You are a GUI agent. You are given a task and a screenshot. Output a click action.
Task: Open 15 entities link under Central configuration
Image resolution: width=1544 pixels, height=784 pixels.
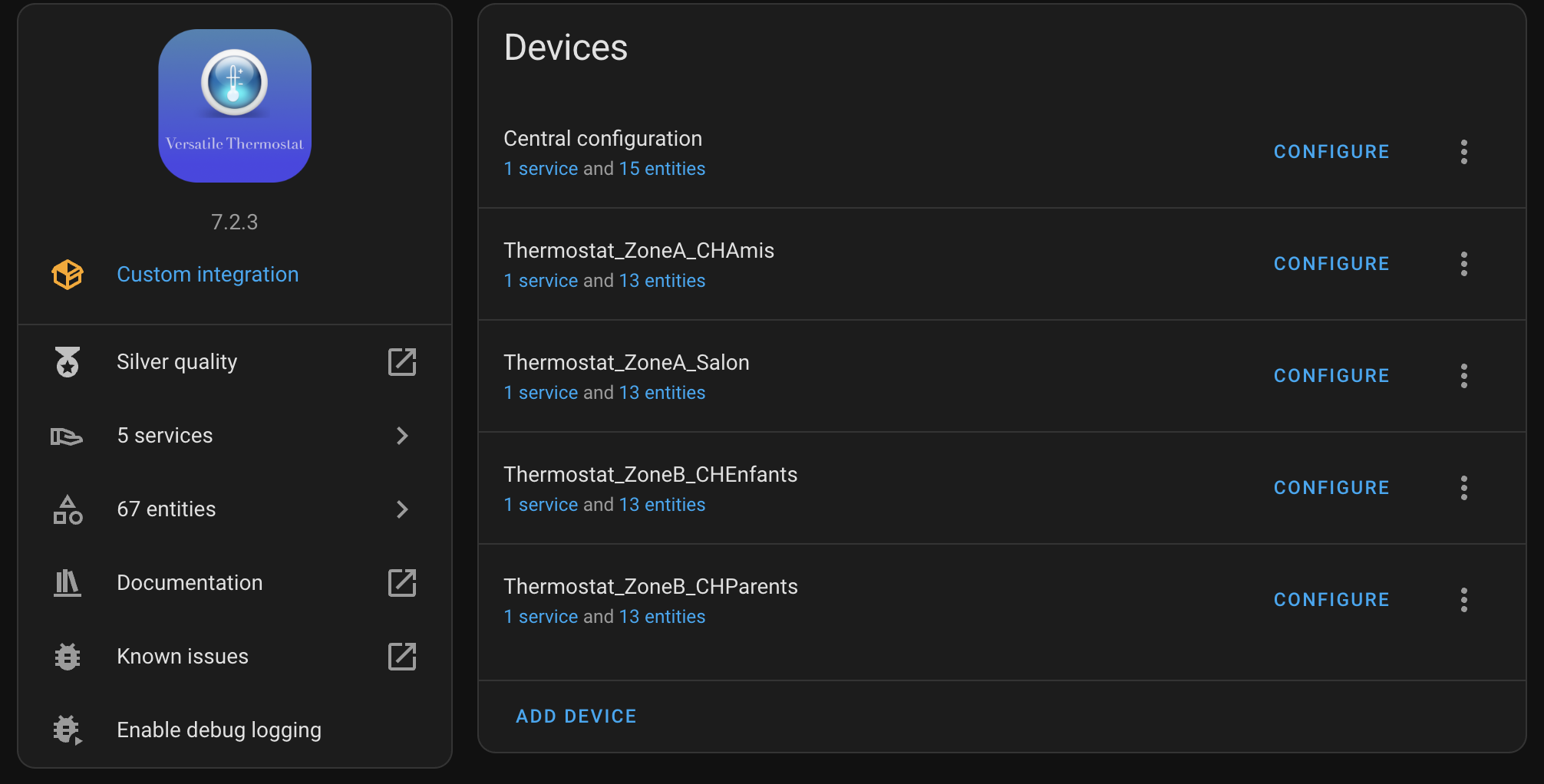click(662, 169)
